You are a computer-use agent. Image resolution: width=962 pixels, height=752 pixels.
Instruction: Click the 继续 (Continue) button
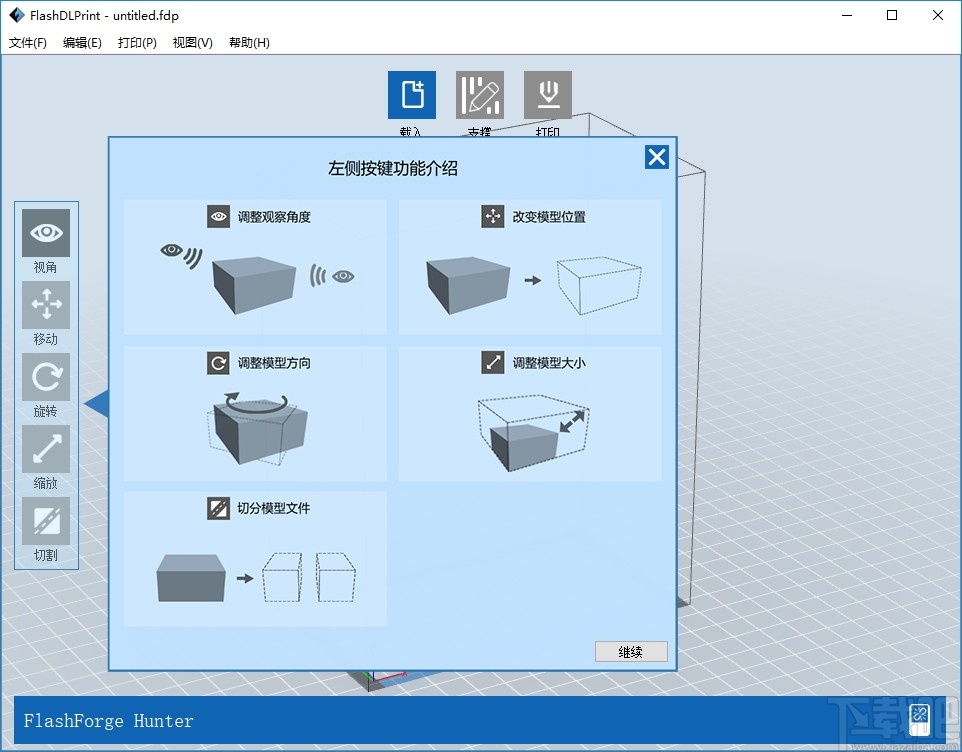point(631,651)
